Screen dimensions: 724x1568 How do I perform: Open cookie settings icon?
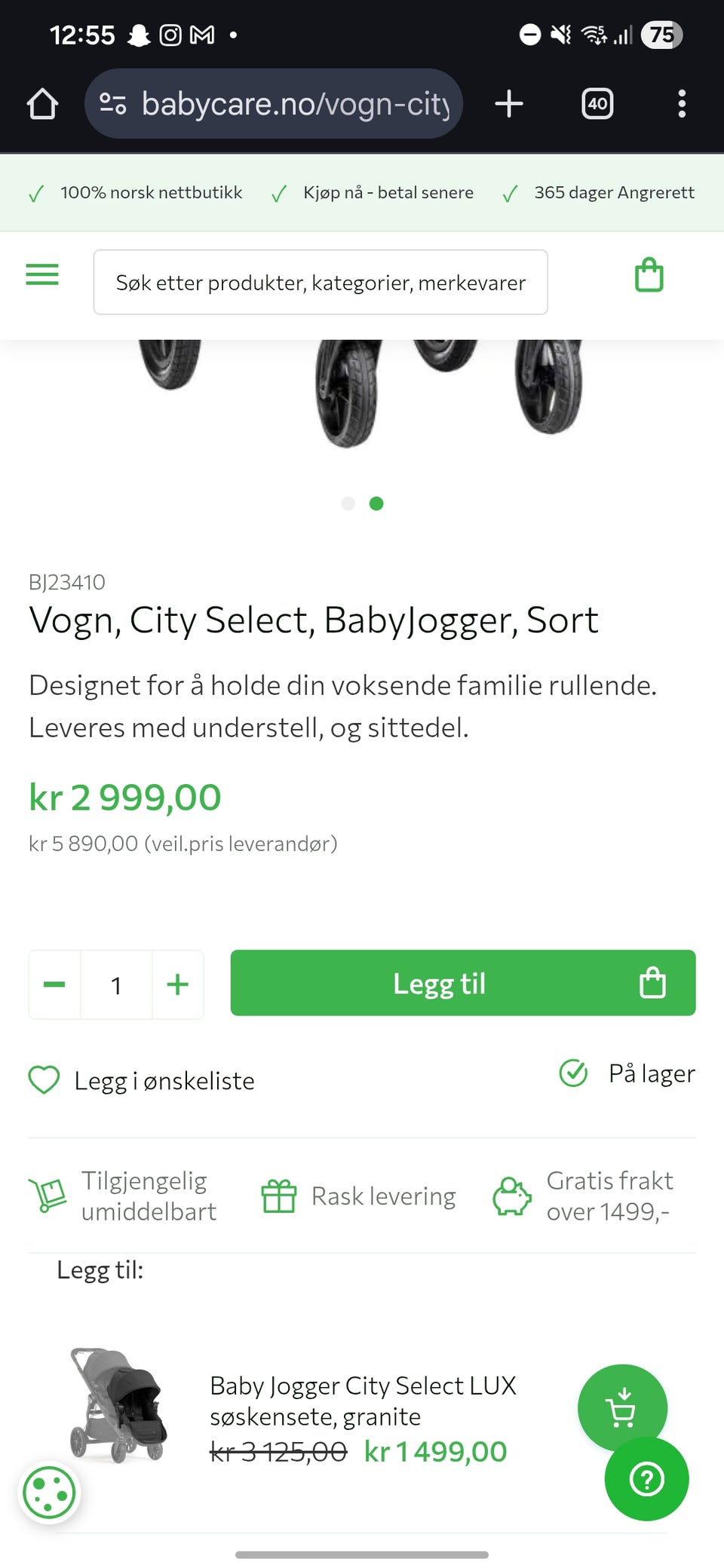50,1493
